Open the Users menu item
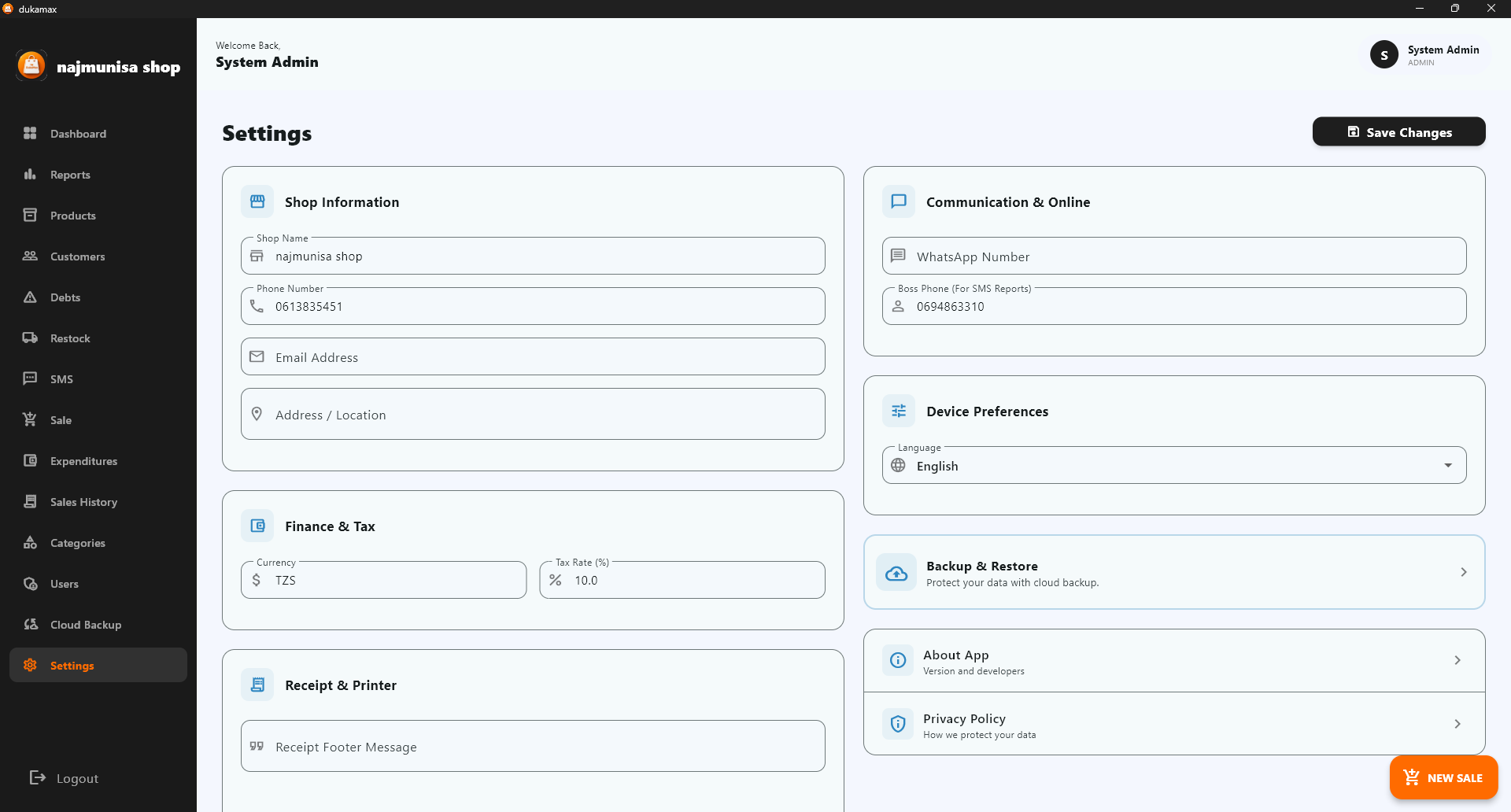The image size is (1511, 812). click(x=98, y=583)
